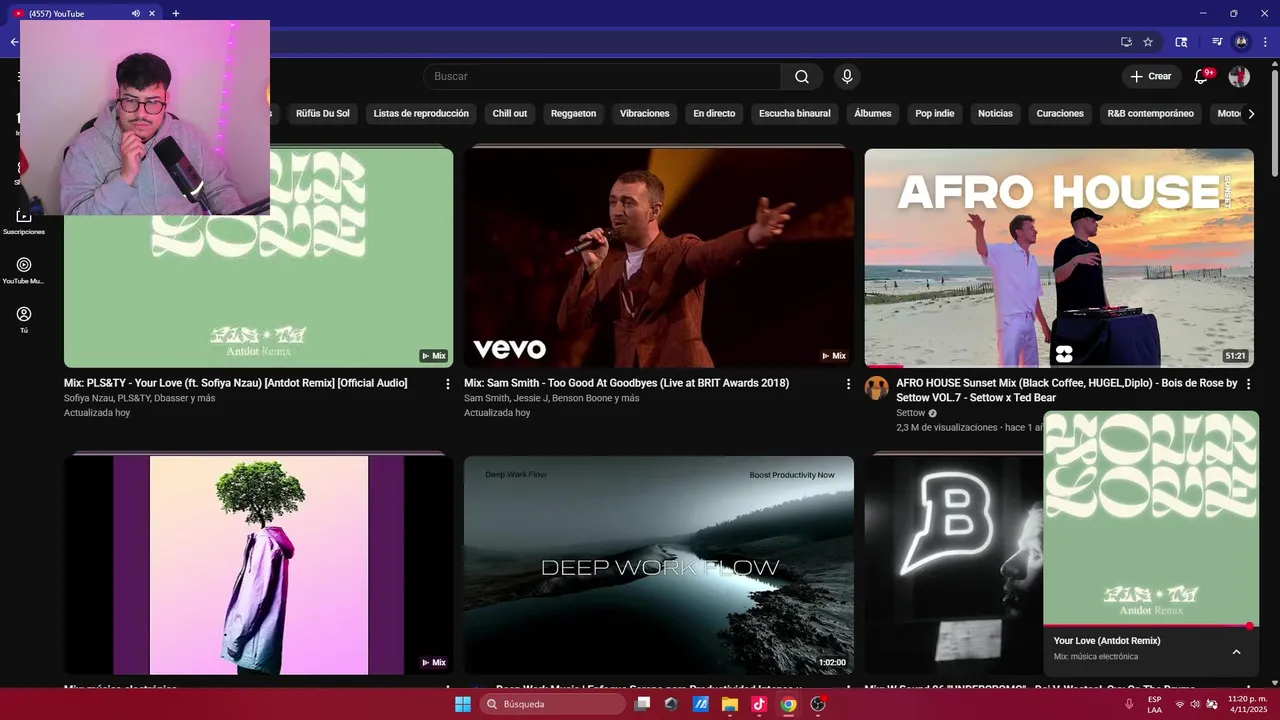Select the Vibraciones chip
1280x720 pixels.
point(645,114)
